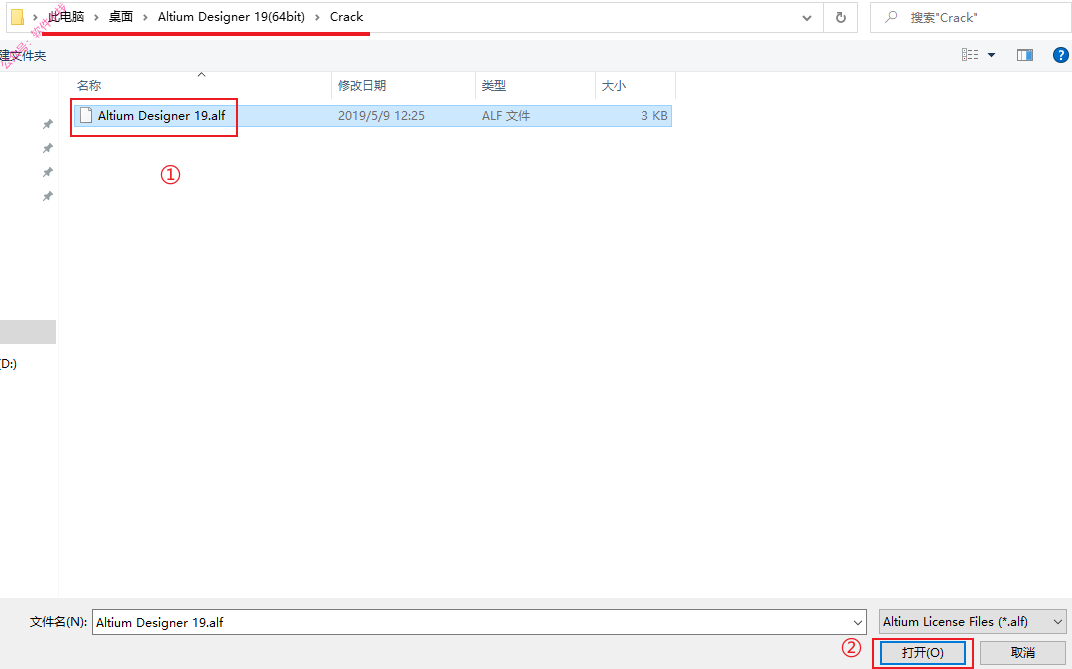Open the address bar history dropdown
This screenshot has height=669, width=1072.
pyautogui.click(x=807, y=18)
